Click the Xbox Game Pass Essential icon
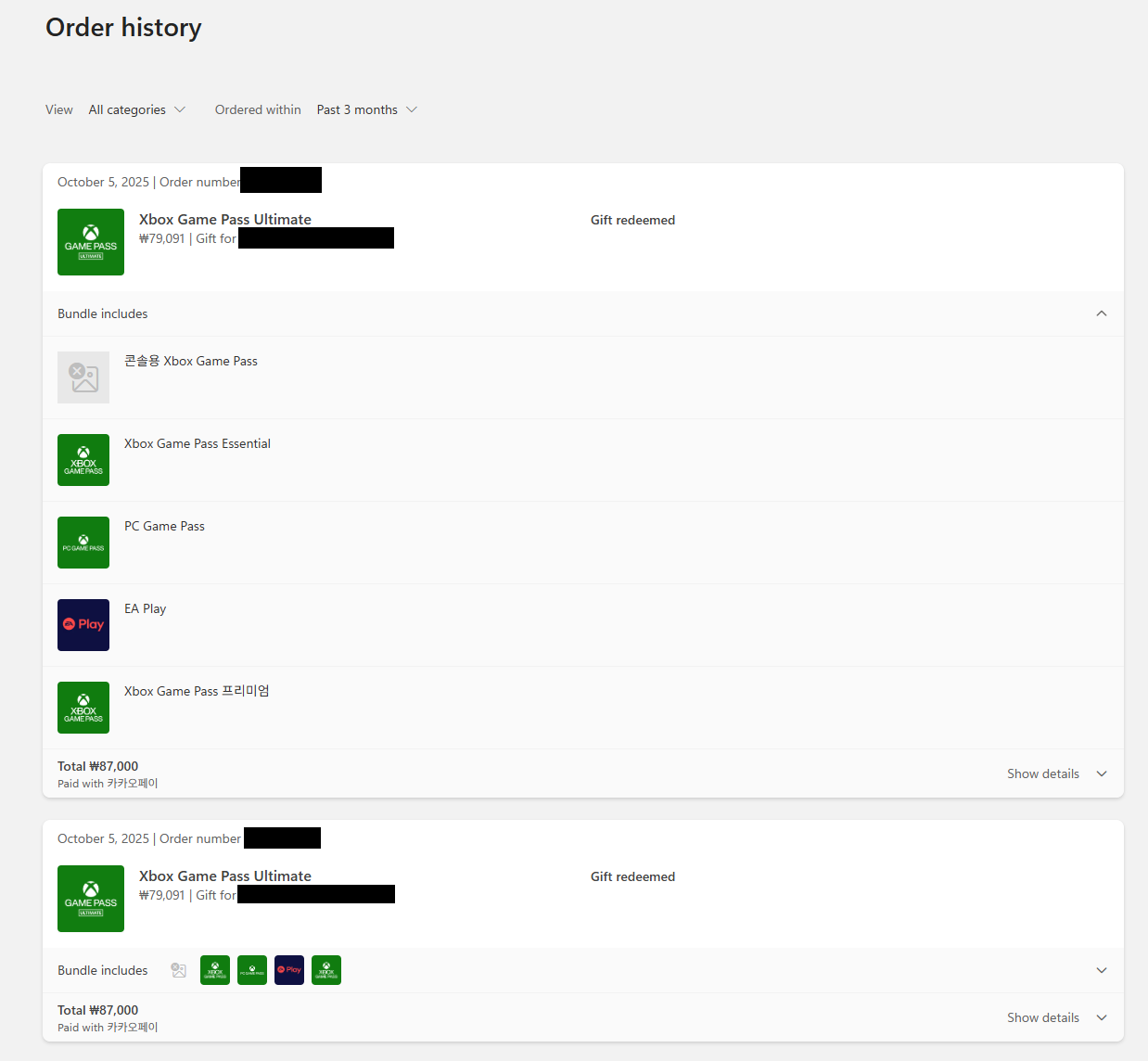Viewport: 1148px width, 1061px height. point(83,460)
